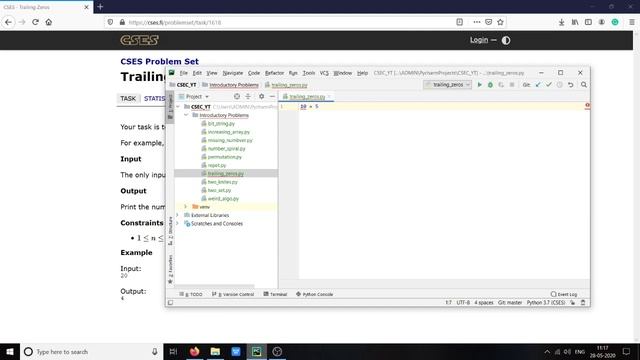Viewport: 640px width, 360px height.
Task: Click the memory/trash icon in status bar
Action: tap(583, 303)
